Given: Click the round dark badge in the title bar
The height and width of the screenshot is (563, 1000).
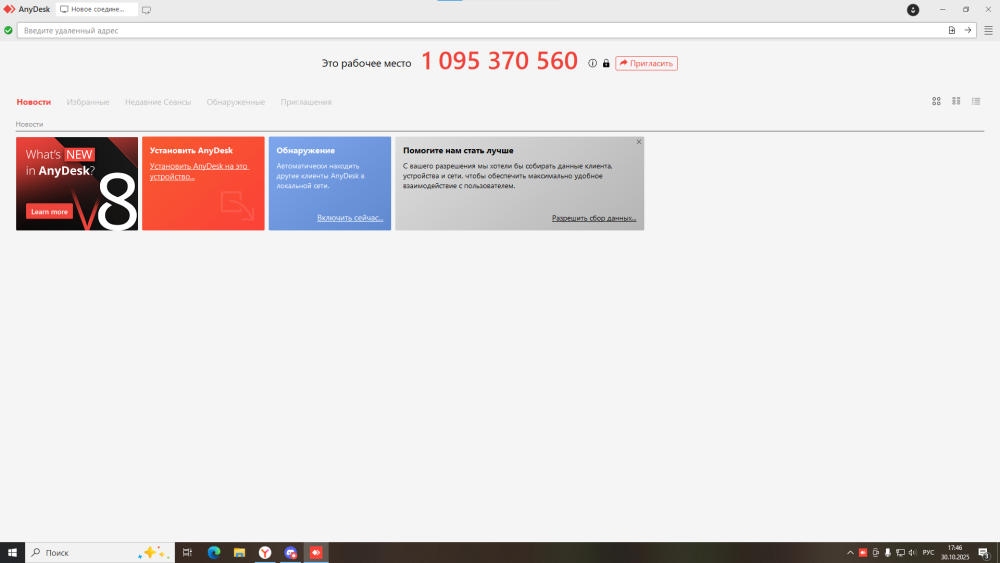Looking at the screenshot, I should coord(913,10).
